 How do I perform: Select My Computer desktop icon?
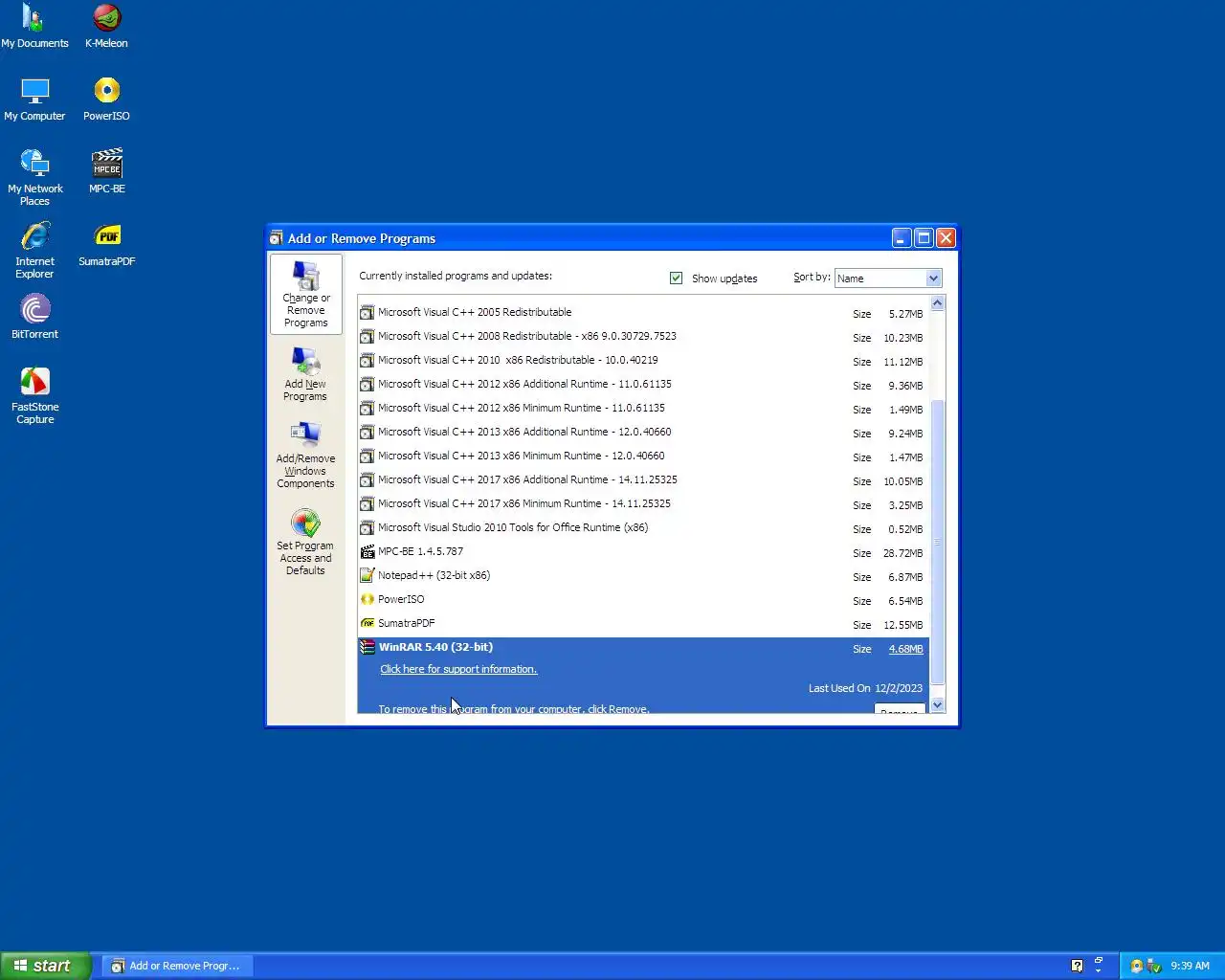coord(34,99)
